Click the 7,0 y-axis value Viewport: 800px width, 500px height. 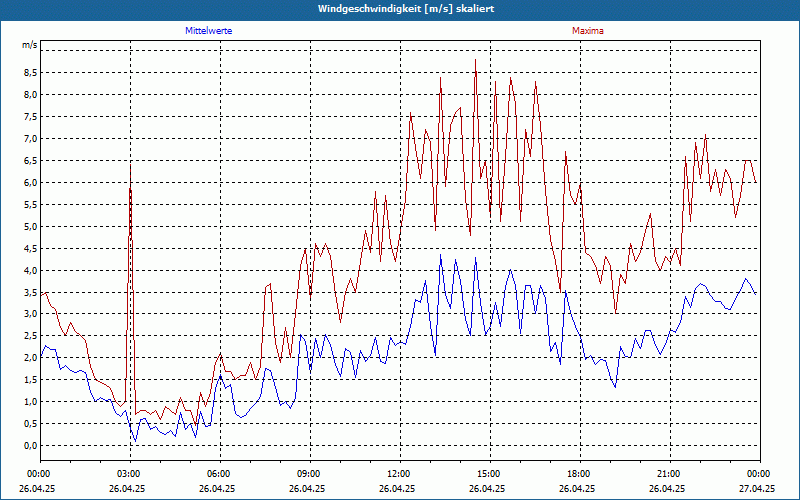pyautogui.click(x=30, y=138)
